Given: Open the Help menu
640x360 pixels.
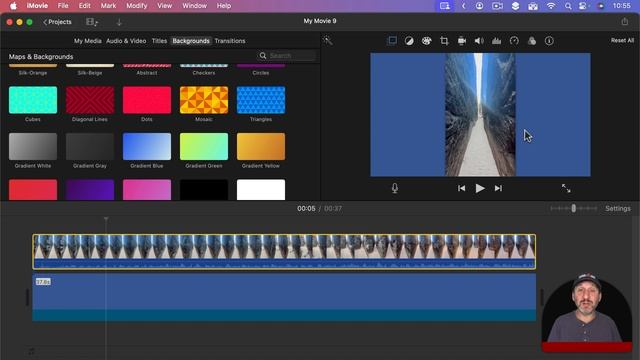Looking at the screenshot, I should (x=224, y=6).
